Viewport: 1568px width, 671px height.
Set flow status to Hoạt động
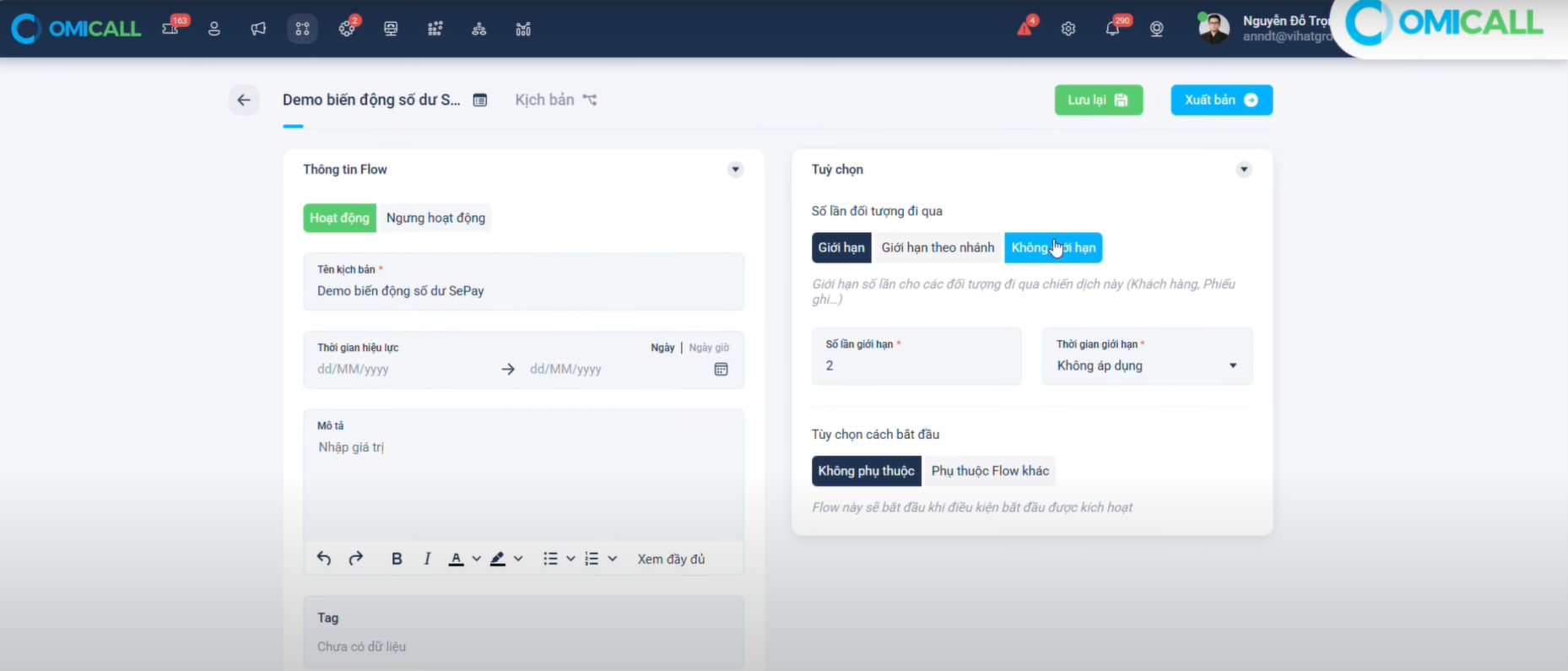point(339,218)
